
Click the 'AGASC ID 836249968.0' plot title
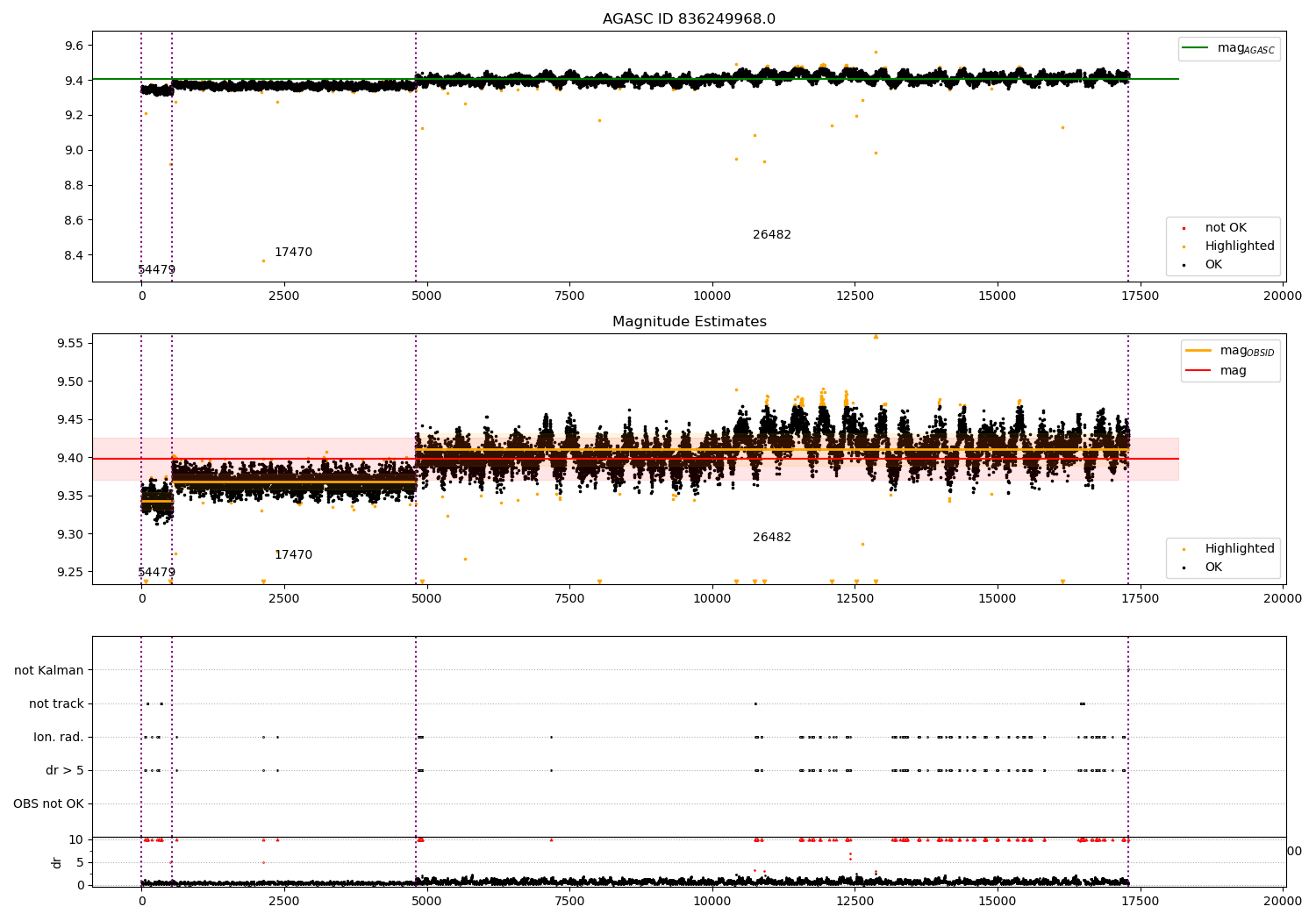pos(689,19)
